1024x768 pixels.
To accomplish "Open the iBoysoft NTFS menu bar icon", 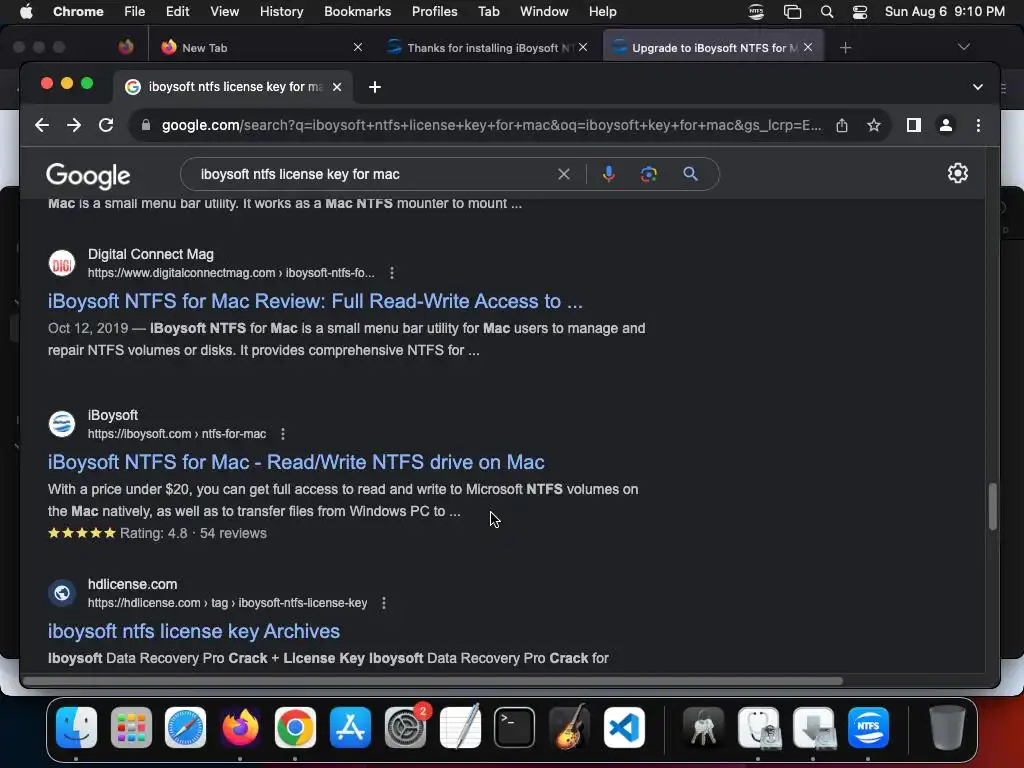I will pyautogui.click(x=756, y=12).
